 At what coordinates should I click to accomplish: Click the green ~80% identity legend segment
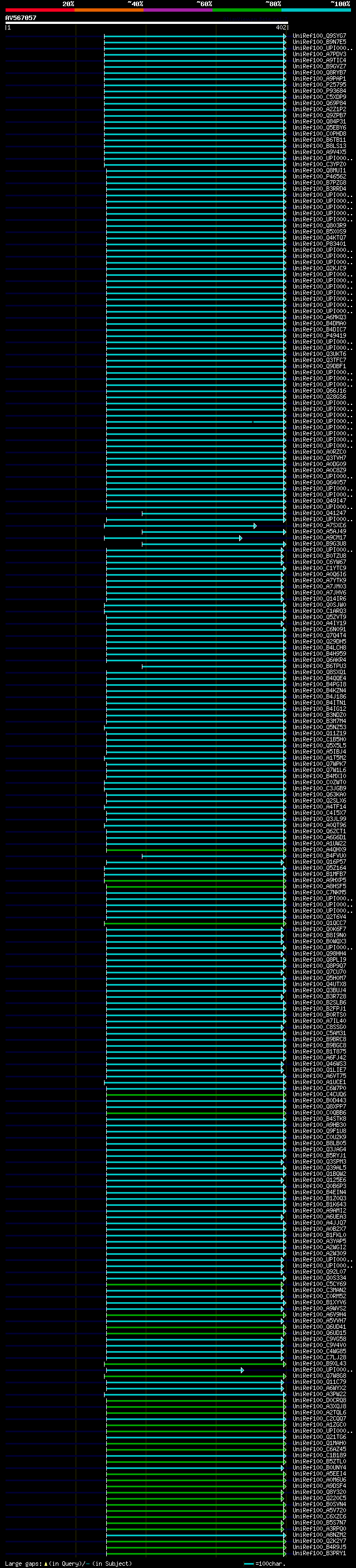point(247,10)
